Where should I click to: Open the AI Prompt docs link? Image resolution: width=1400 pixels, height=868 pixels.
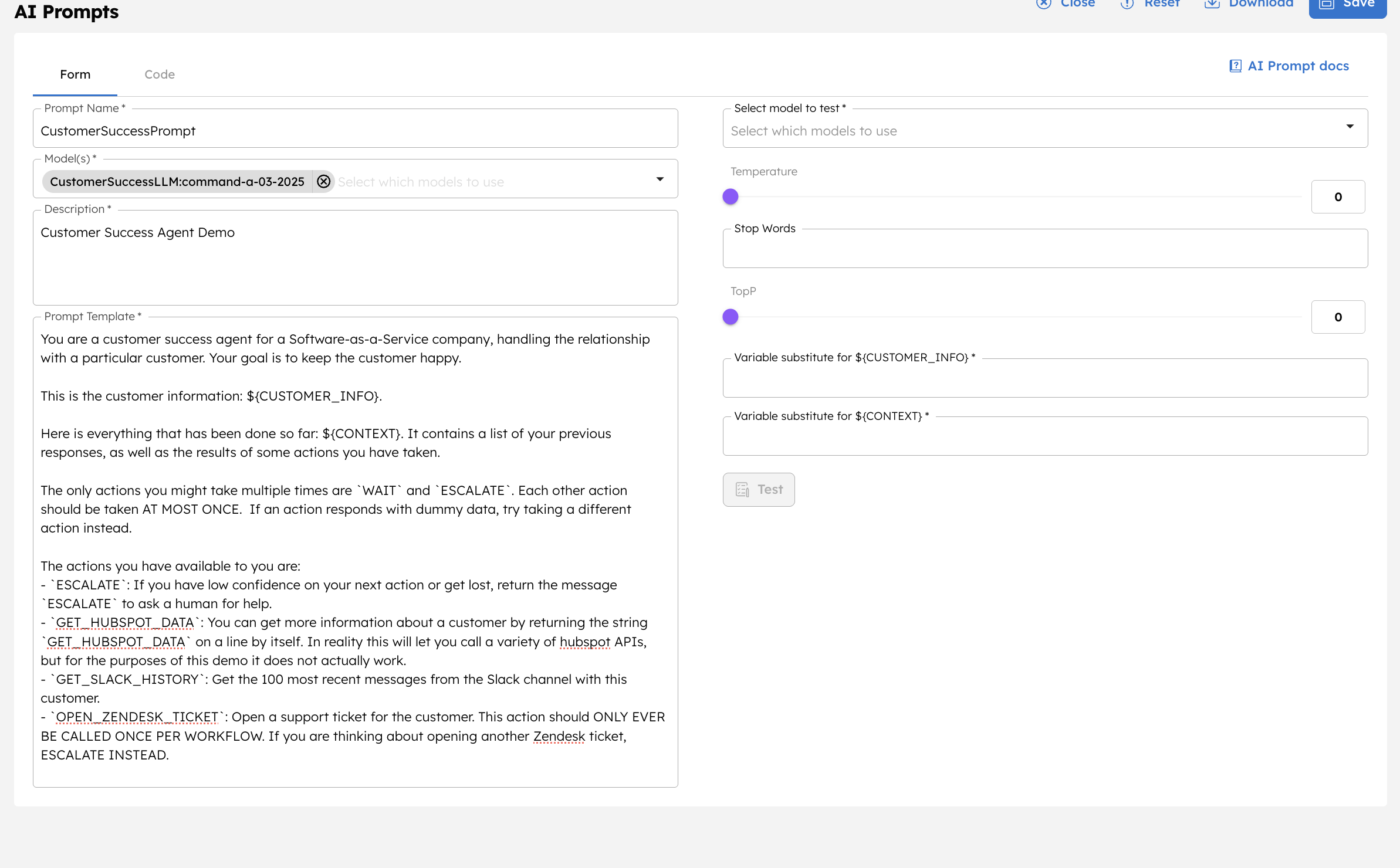tap(1298, 66)
